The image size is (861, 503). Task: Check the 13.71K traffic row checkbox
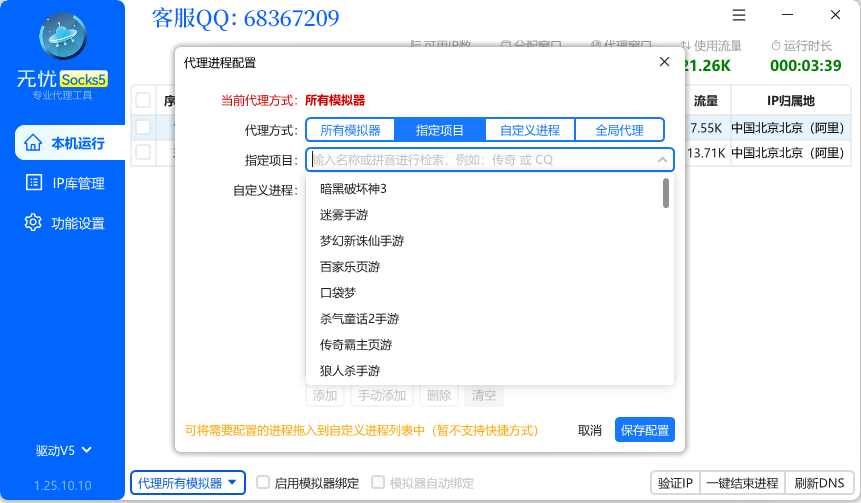click(143, 152)
